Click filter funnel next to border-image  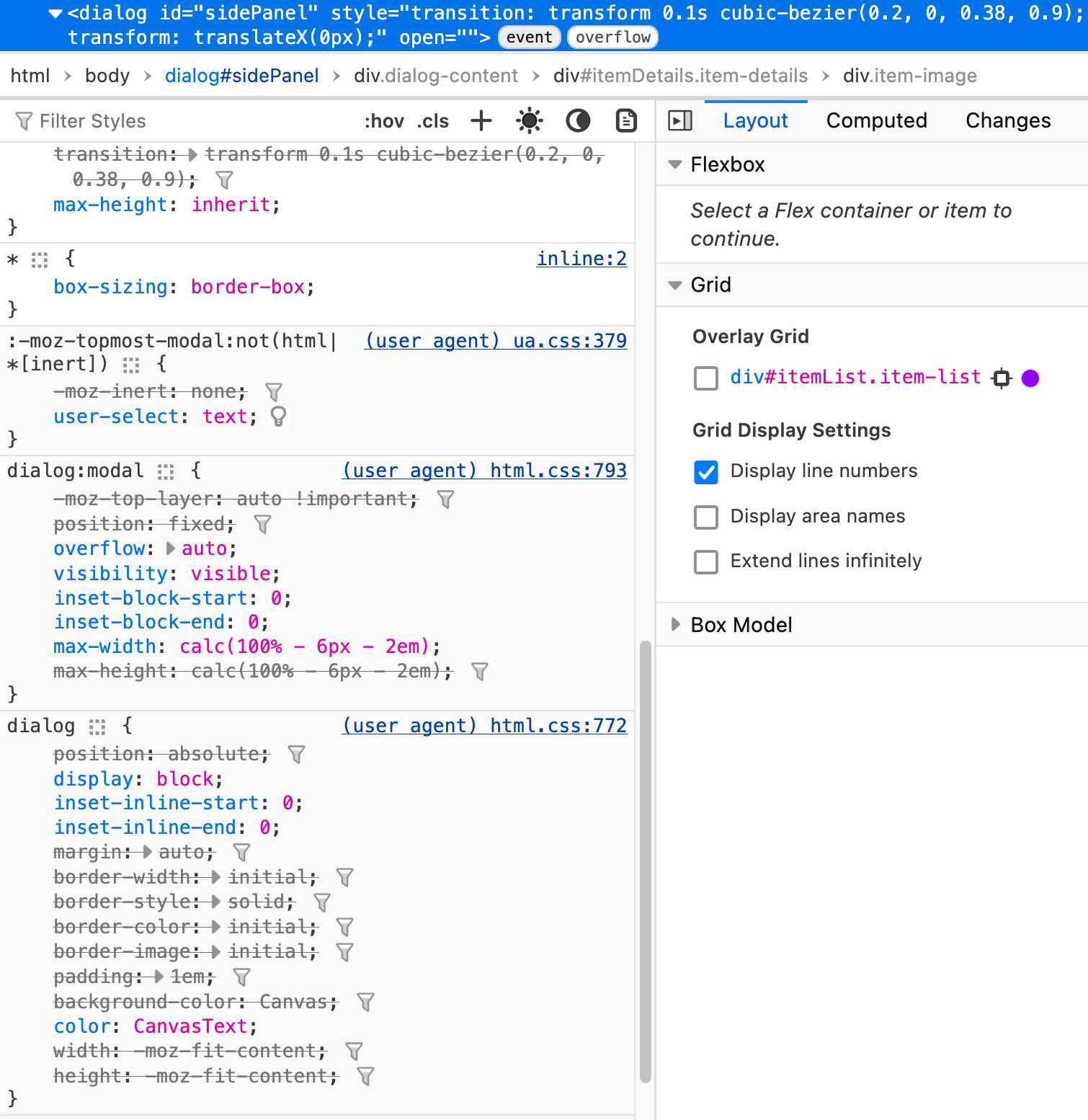click(x=345, y=951)
